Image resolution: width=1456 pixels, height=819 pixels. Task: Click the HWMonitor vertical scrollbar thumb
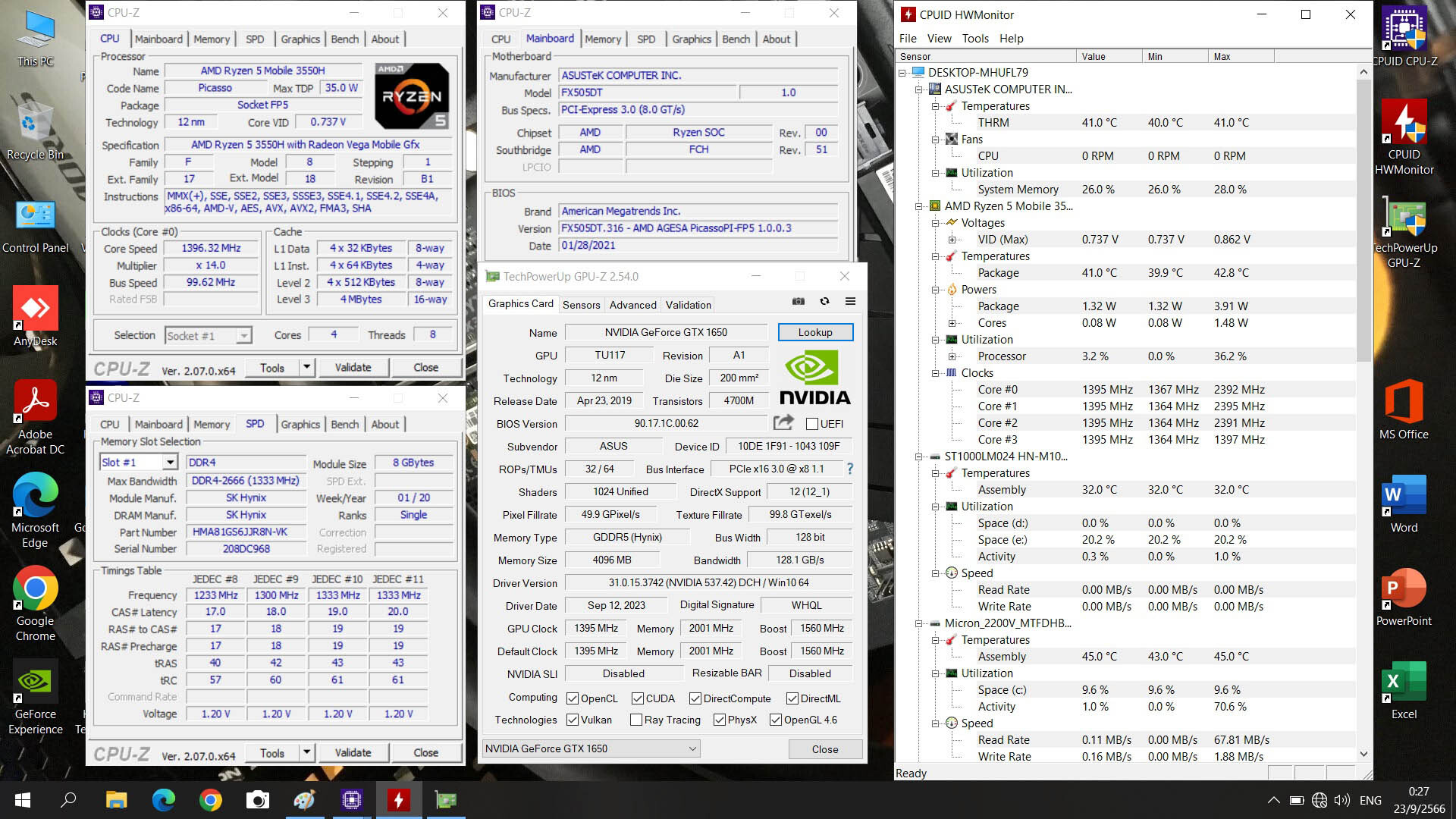[1363, 220]
